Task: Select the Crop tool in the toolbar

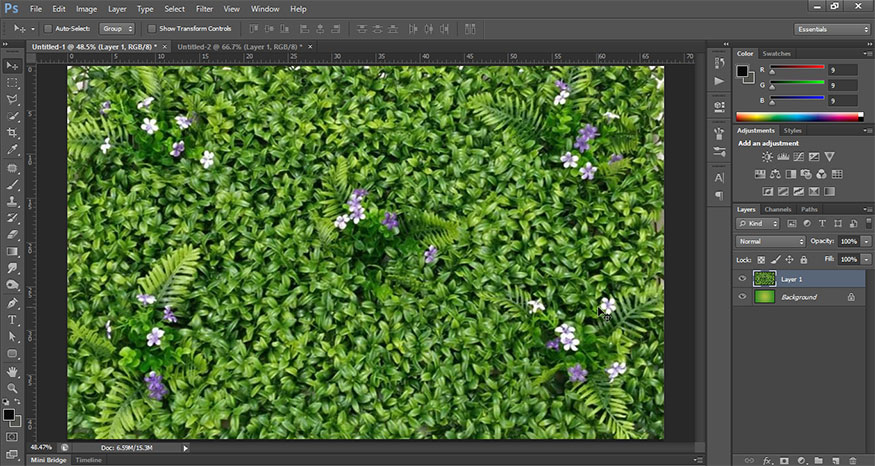Action: (x=13, y=133)
